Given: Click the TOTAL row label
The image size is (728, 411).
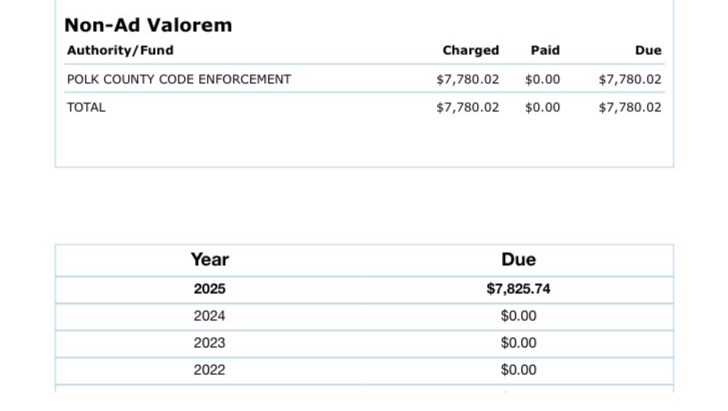Looking at the screenshot, I should 86,107.
